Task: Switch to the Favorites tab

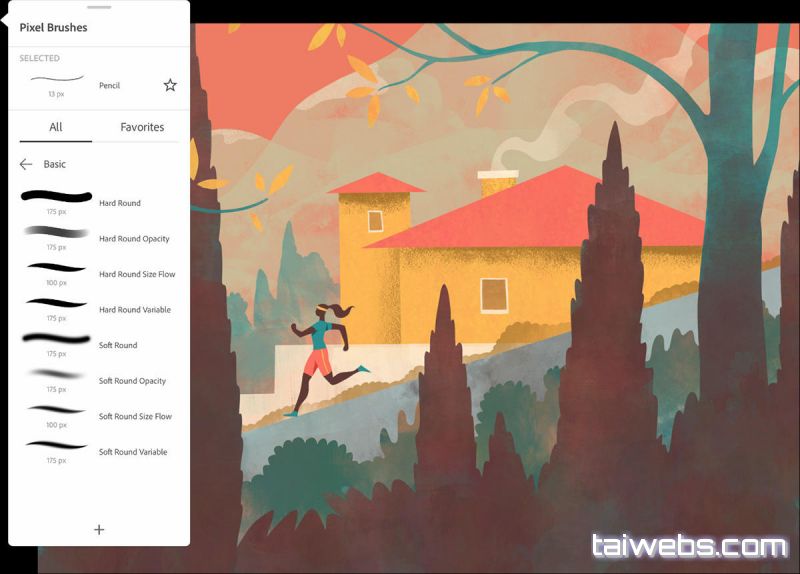Action: click(x=142, y=127)
